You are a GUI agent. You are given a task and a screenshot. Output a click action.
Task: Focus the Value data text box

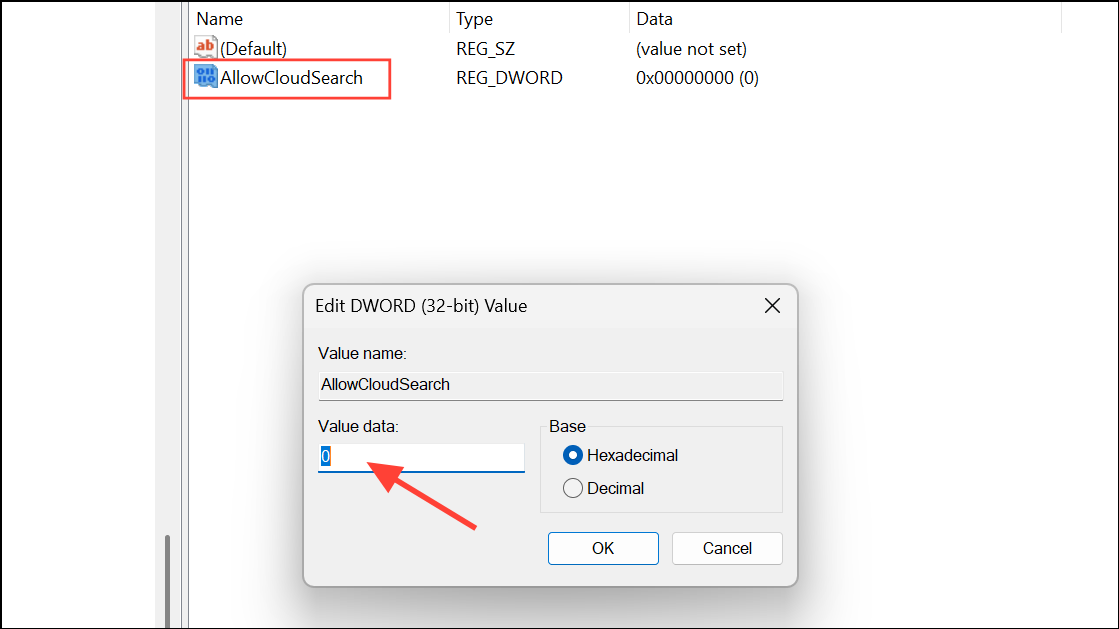pos(421,457)
